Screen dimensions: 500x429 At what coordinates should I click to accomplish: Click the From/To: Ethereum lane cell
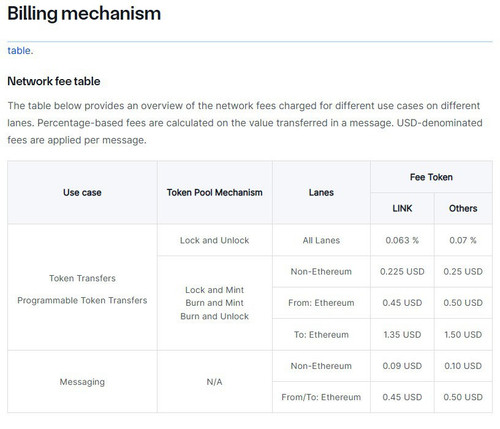(x=321, y=397)
